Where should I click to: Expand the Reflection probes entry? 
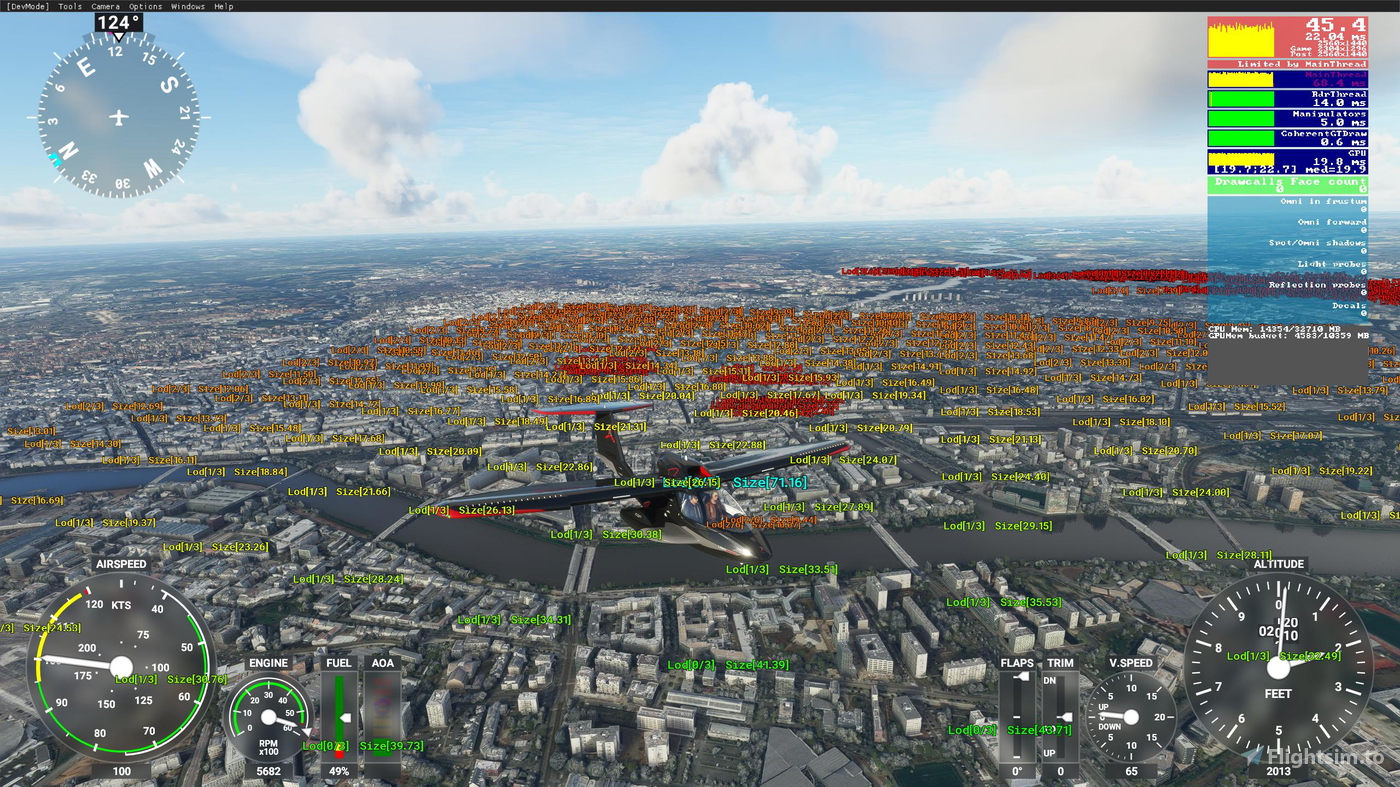1315,284
